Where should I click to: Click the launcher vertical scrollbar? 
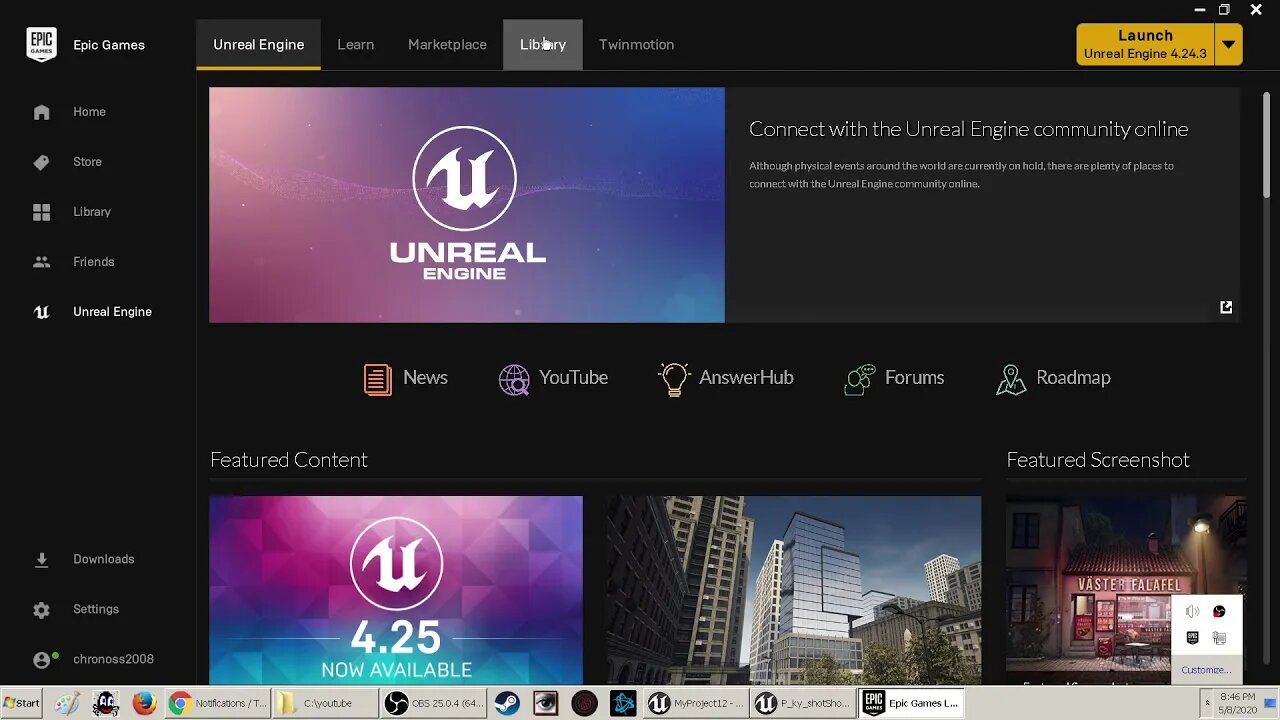(x=1266, y=145)
